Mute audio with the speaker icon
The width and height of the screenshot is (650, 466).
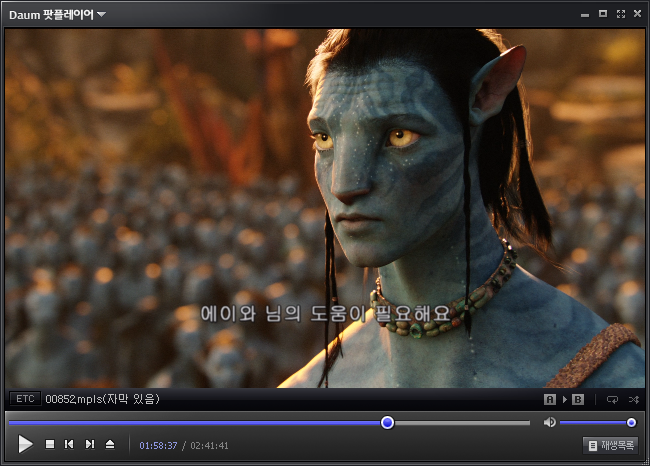tap(550, 422)
